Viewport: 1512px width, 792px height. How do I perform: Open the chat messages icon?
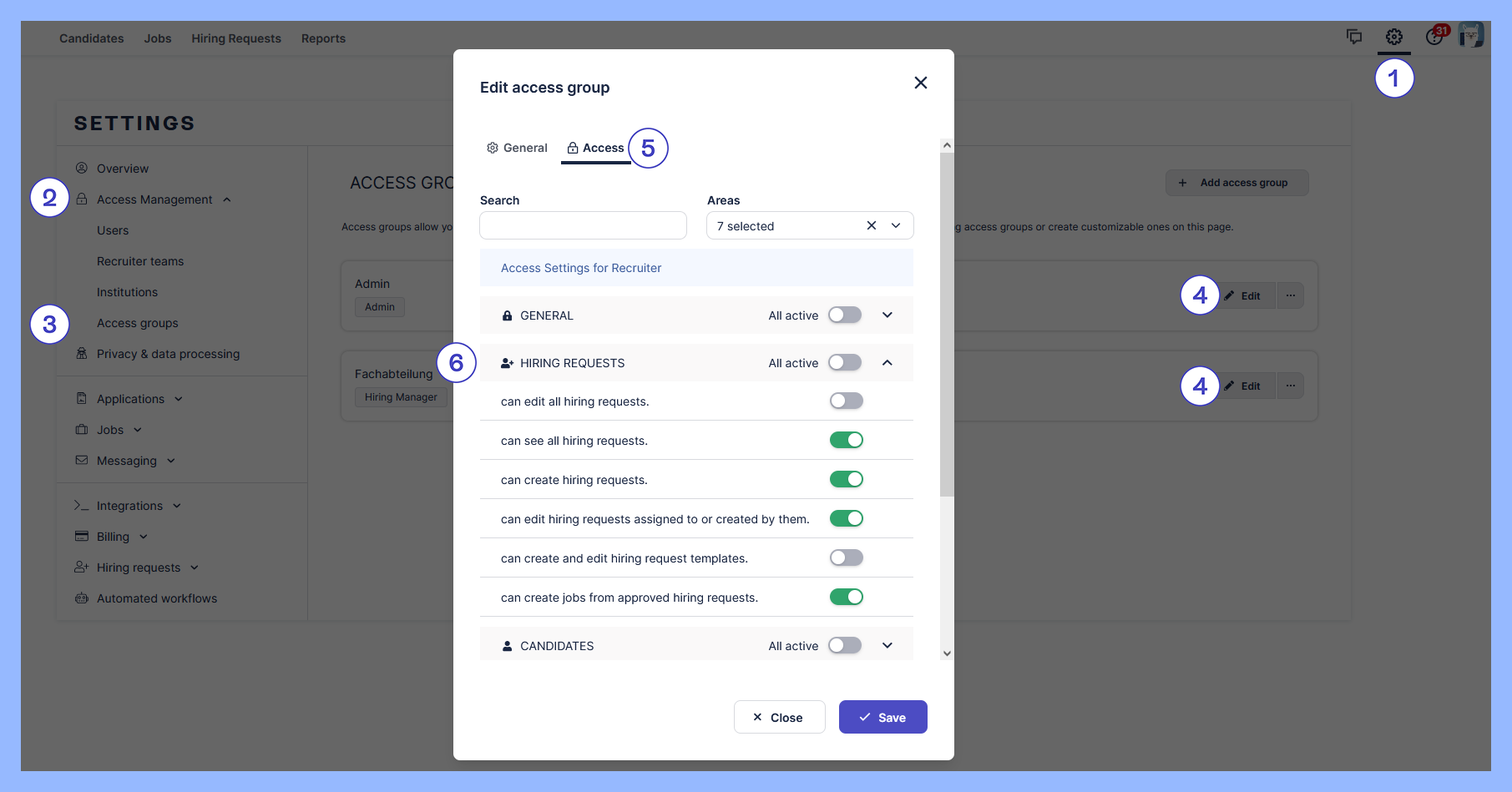(1354, 38)
